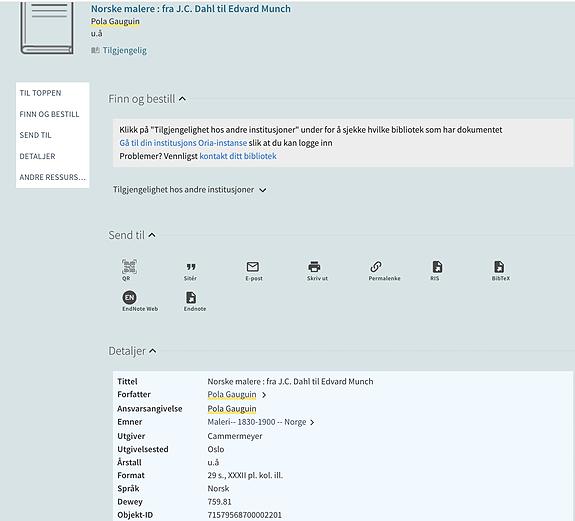Open the kontakt ditt bibliotek link
This screenshot has width=575, height=521.
[x=238, y=156]
